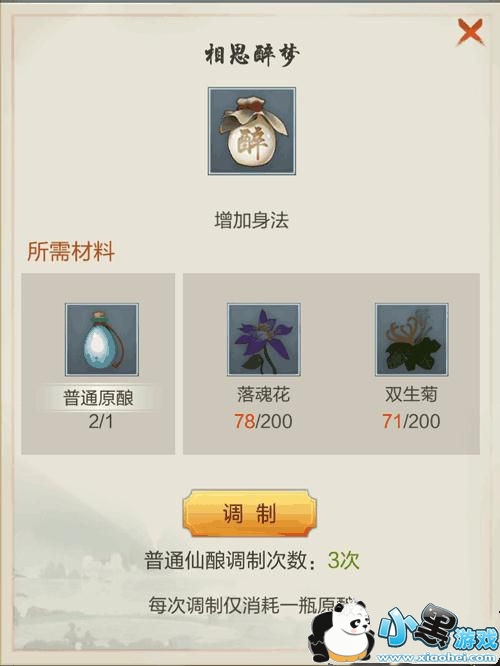Click the 调制 brew button
The width and height of the screenshot is (500, 666).
point(250,513)
